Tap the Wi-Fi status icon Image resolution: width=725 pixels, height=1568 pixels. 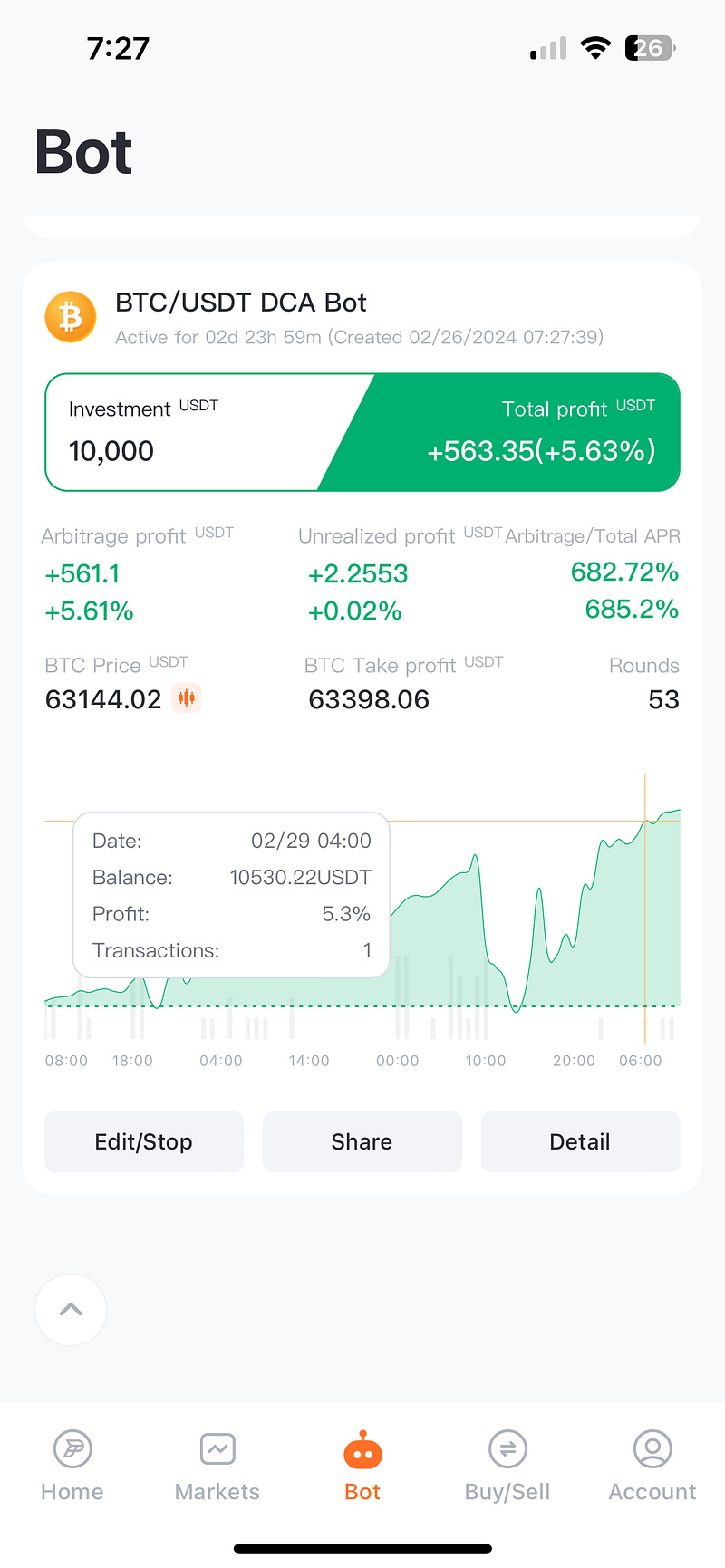[595, 48]
